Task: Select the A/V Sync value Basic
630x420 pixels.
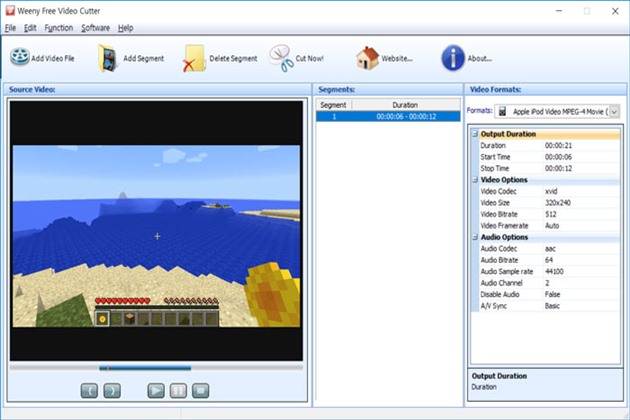Action: (552, 306)
